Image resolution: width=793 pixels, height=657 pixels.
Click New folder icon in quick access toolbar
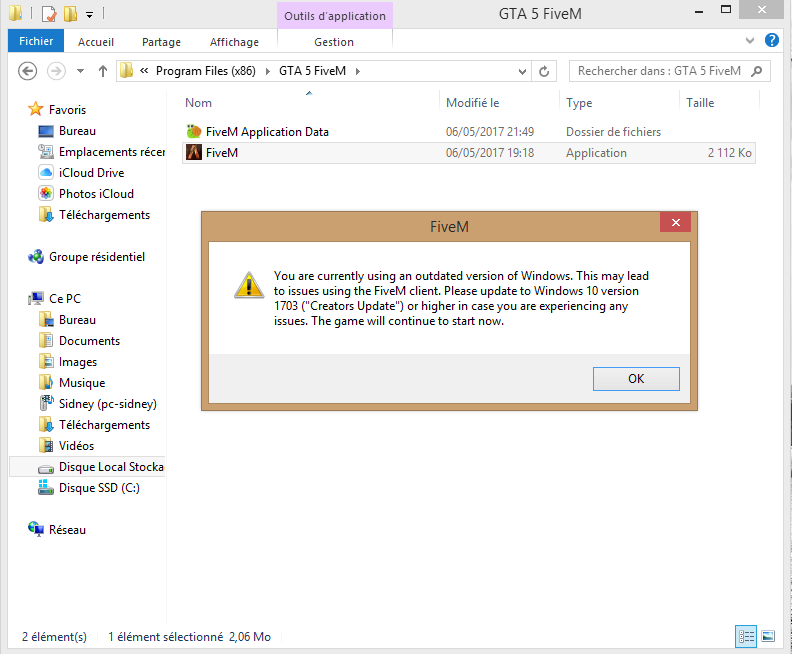tap(70, 14)
